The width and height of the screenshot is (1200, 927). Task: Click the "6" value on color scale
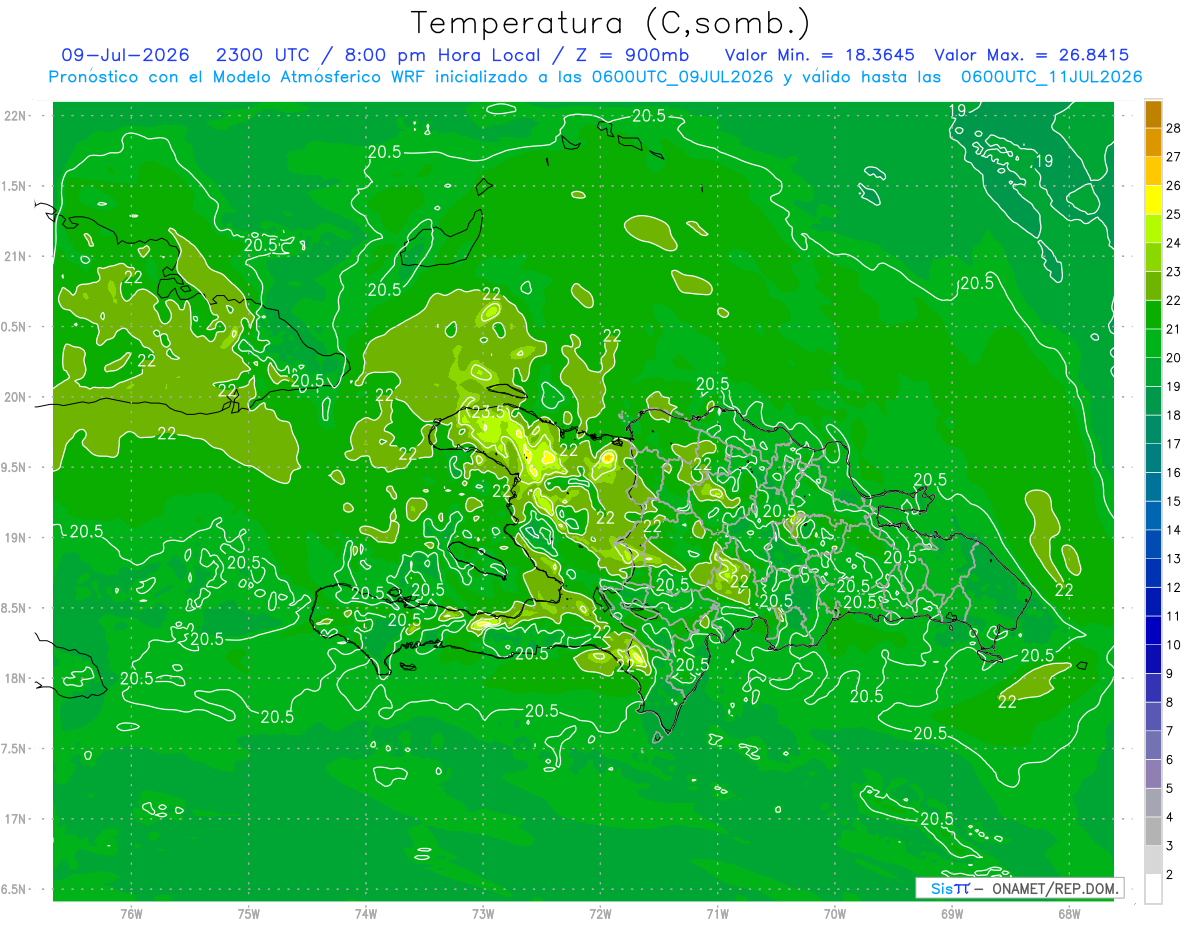click(1170, 759)
